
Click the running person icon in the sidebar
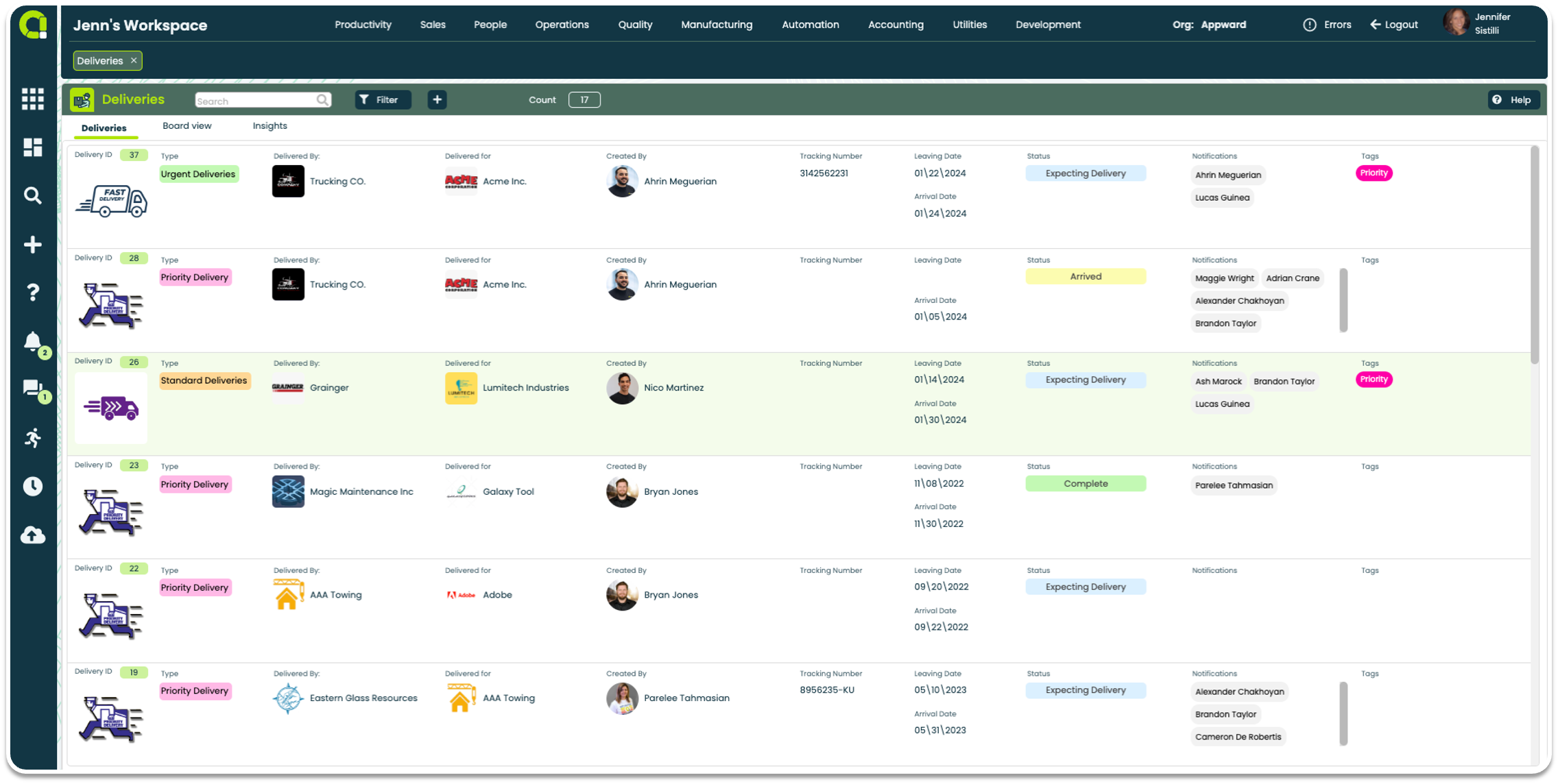32,438
